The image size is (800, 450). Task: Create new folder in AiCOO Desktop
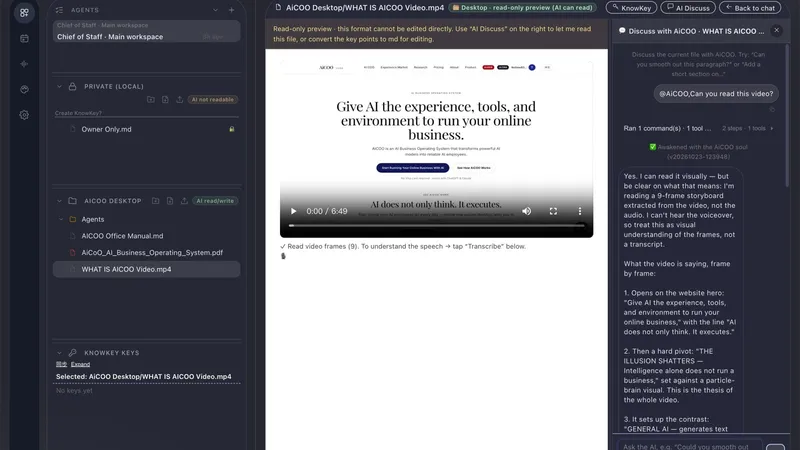click(155, 201)
